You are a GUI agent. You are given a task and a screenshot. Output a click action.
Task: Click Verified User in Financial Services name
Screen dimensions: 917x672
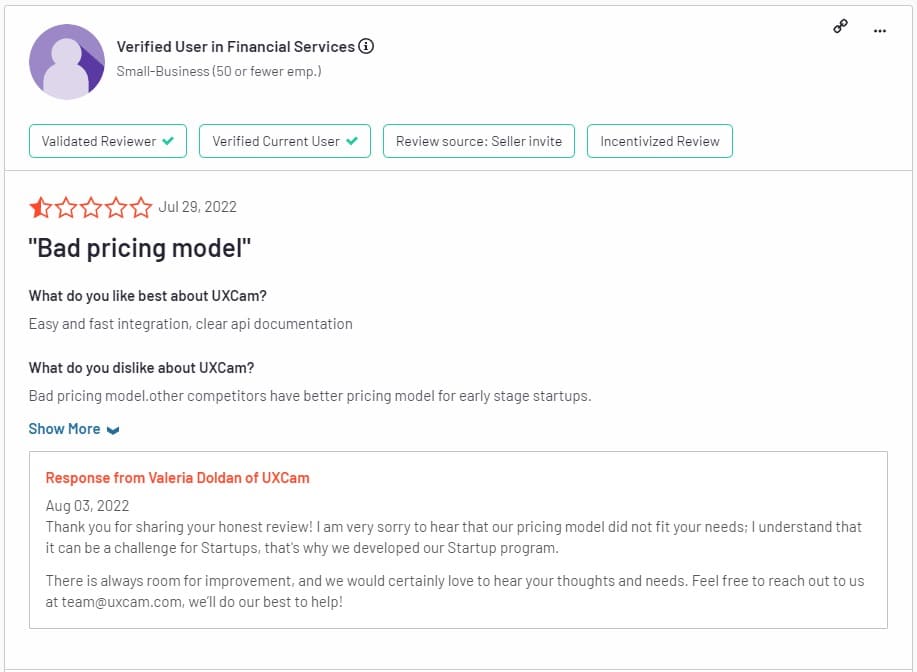pyautogui.click(x=236, y=47)
